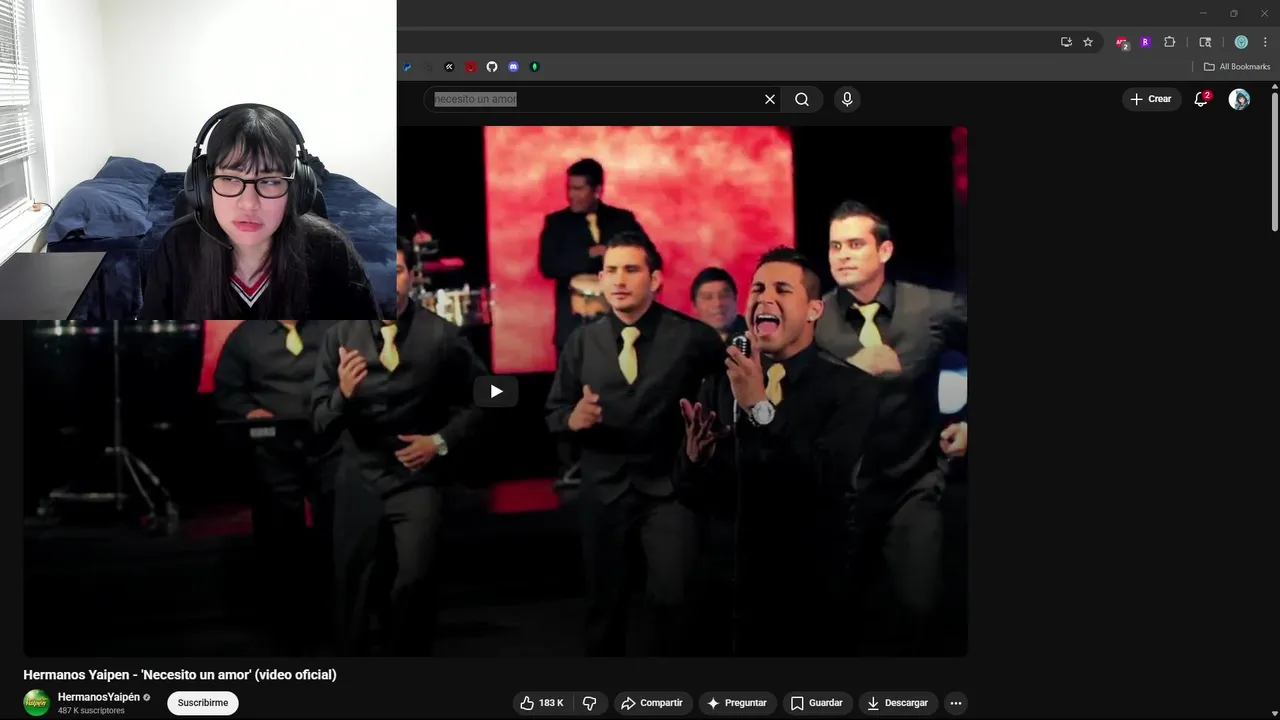Open the Discord bookmark
Viewport: 1280px width, 720px height.
point(513,67)
